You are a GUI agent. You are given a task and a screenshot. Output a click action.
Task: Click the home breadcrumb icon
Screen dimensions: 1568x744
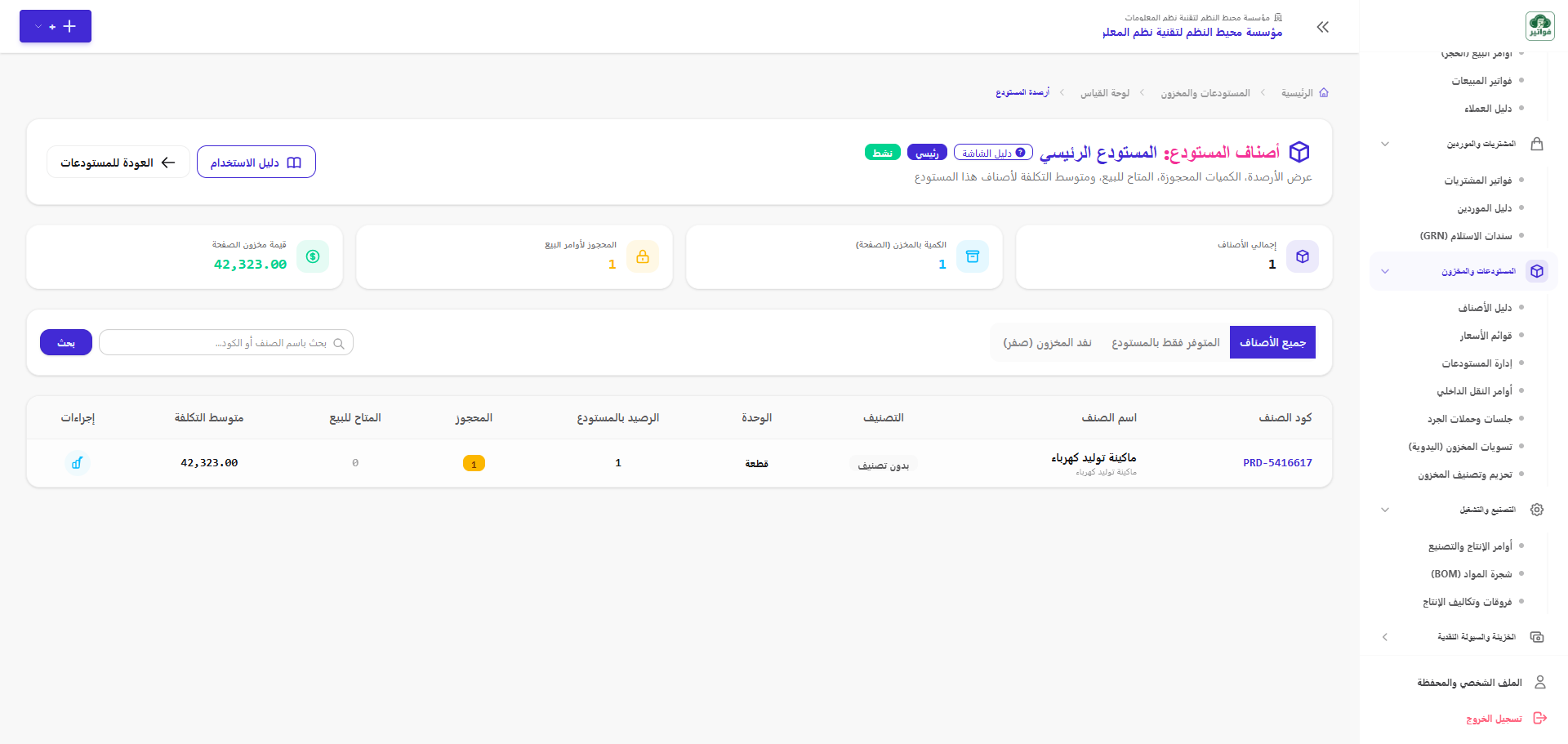click(x=1324, y=92)
